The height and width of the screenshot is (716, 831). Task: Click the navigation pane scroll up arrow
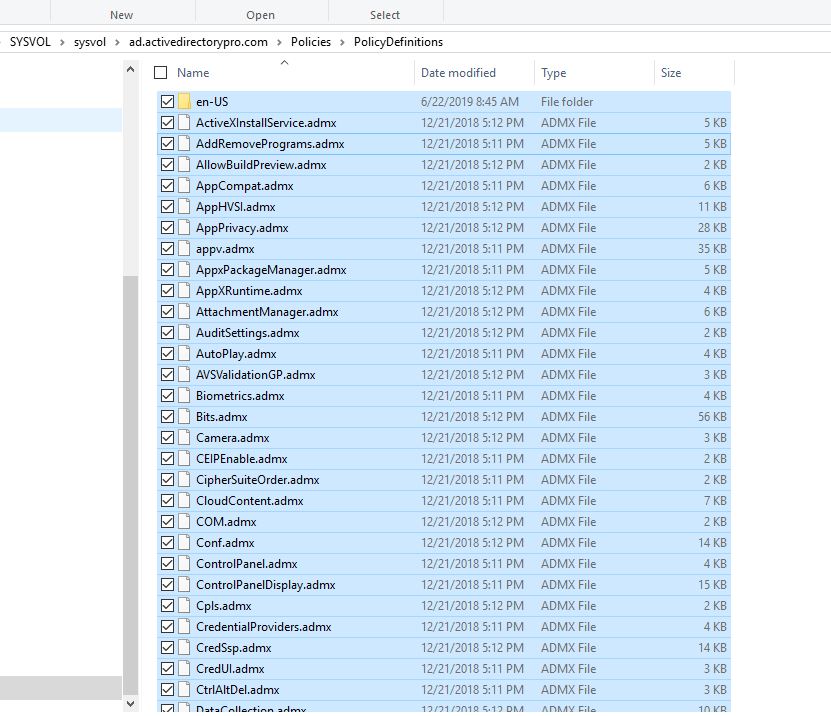tap(130, 69)
